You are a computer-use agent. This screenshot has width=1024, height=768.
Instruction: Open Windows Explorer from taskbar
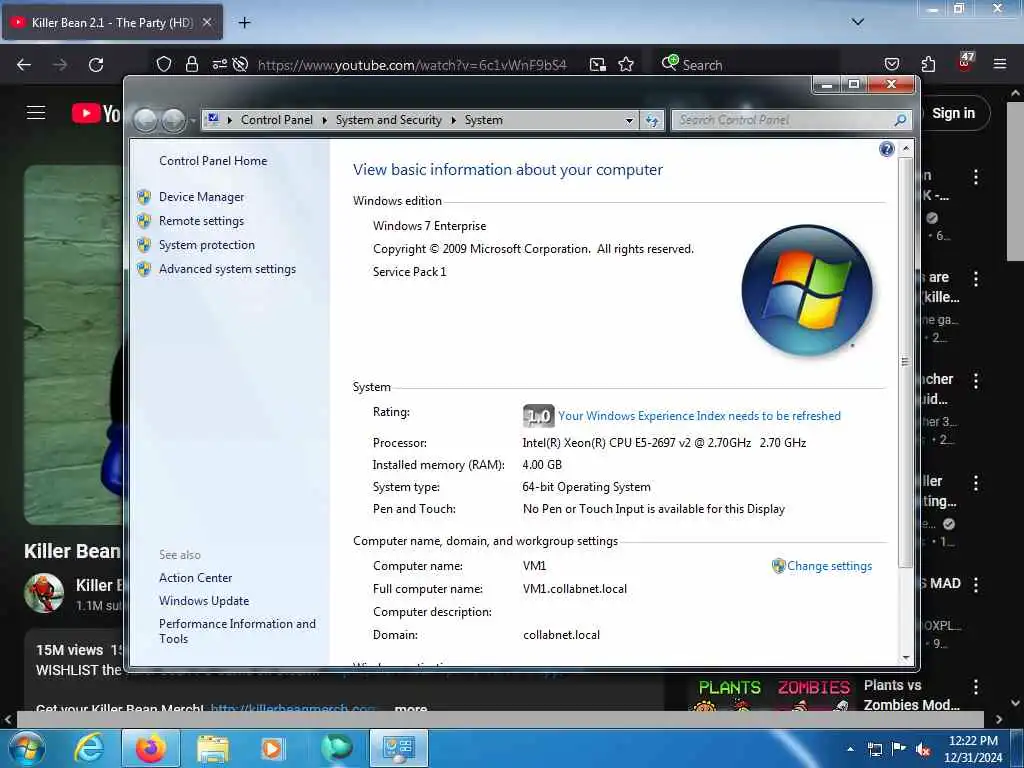[x=213, y=748]
